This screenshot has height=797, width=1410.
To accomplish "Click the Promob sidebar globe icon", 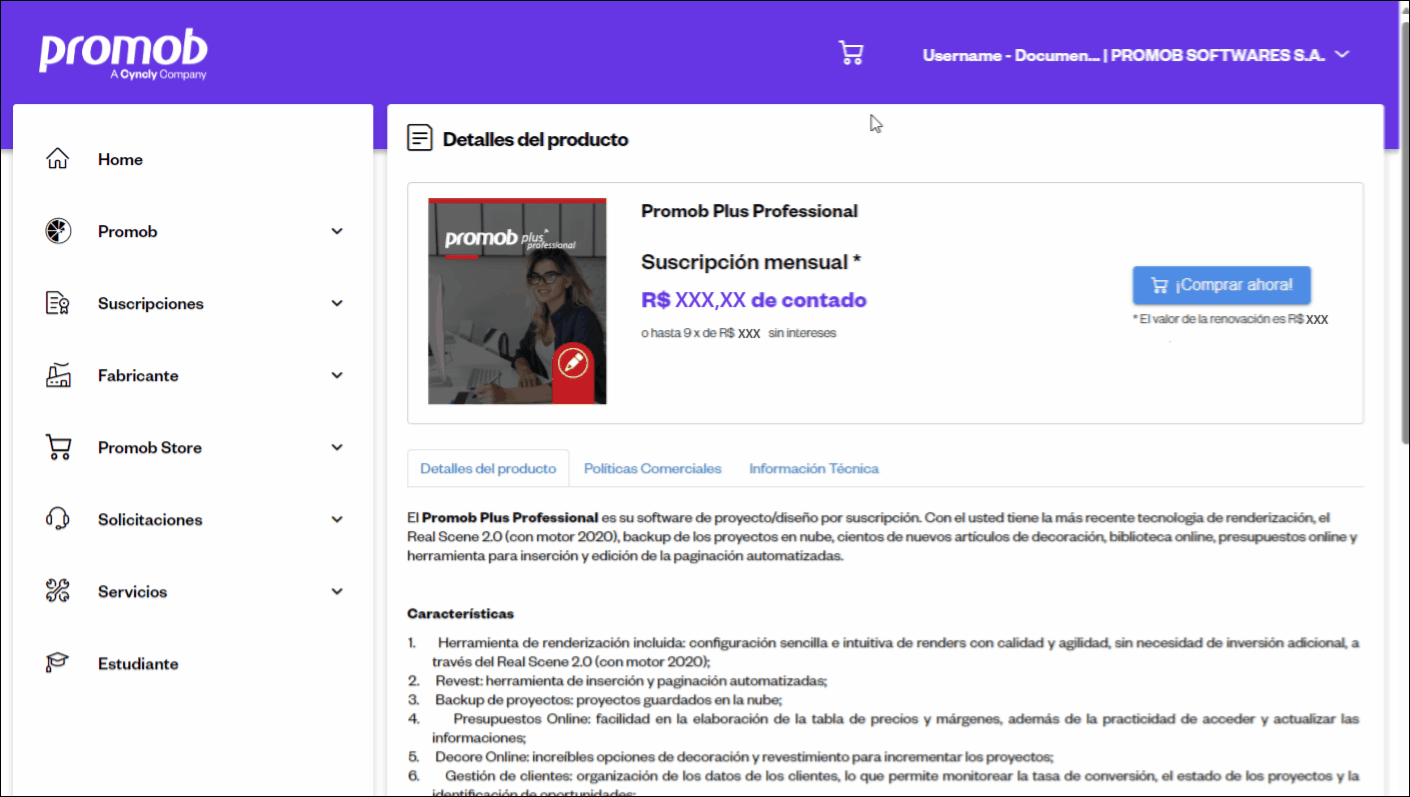I will (58, 231).
